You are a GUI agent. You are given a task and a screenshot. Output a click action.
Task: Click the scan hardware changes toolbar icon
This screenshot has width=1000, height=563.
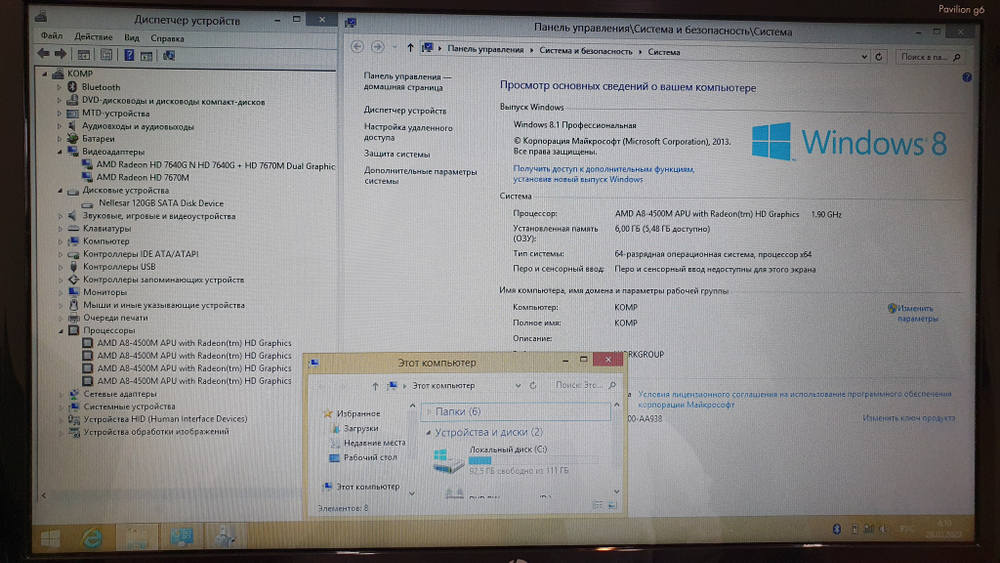(169, 56)
